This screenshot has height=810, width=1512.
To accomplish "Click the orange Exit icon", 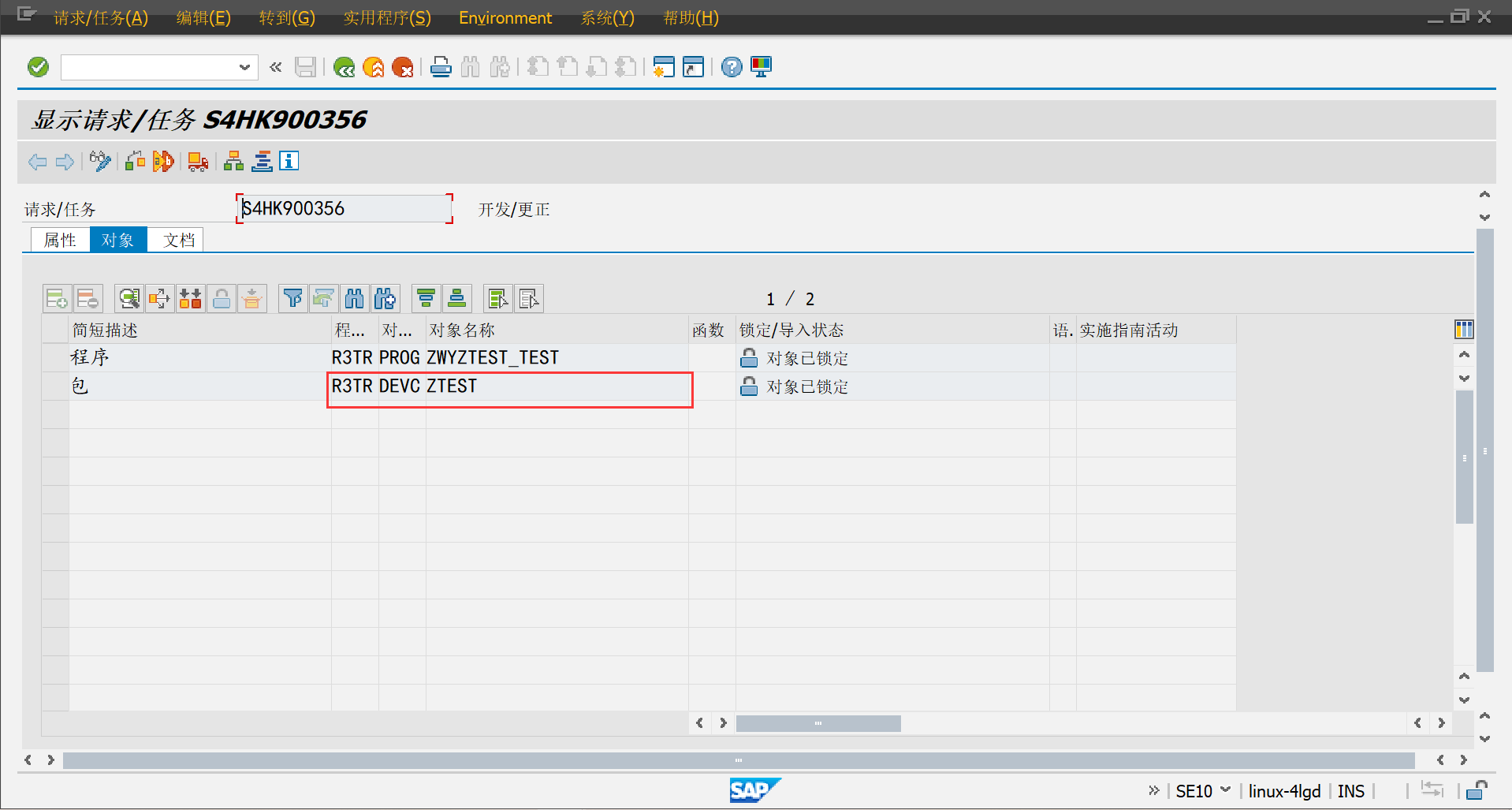I will [374, 68].
